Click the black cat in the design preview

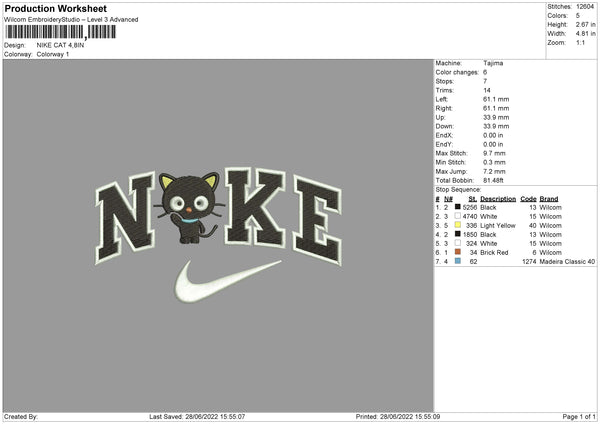[x=189, y=209]
